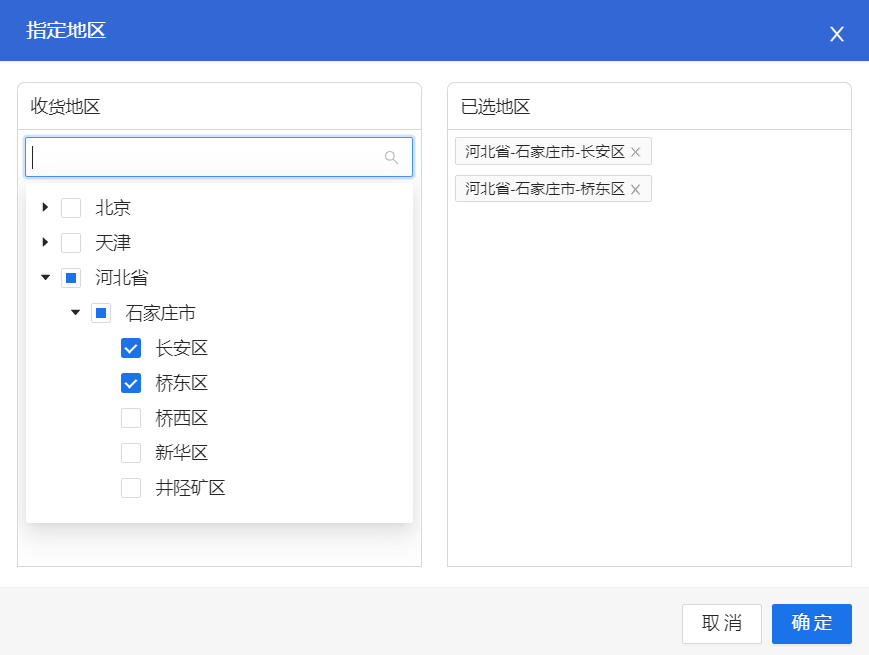
Task: Click the search magnifier icon
Action: pos(391,157)
